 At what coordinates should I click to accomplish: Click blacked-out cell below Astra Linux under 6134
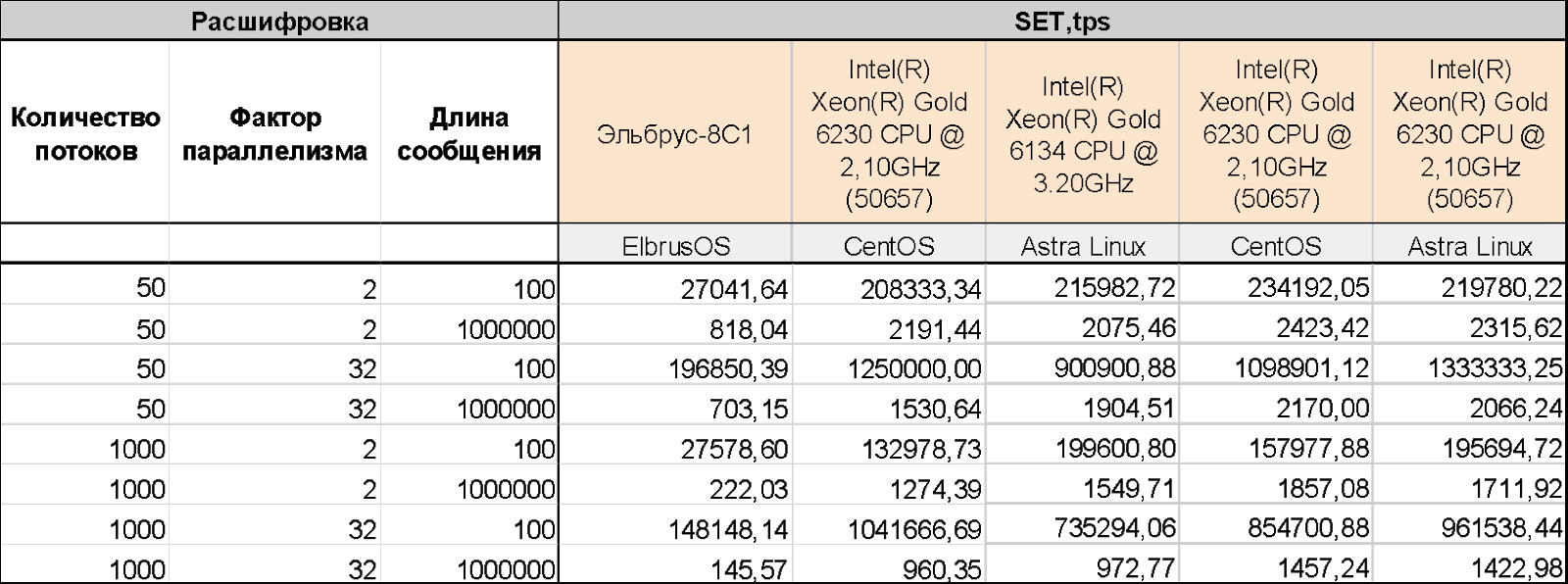point(1082,283)
